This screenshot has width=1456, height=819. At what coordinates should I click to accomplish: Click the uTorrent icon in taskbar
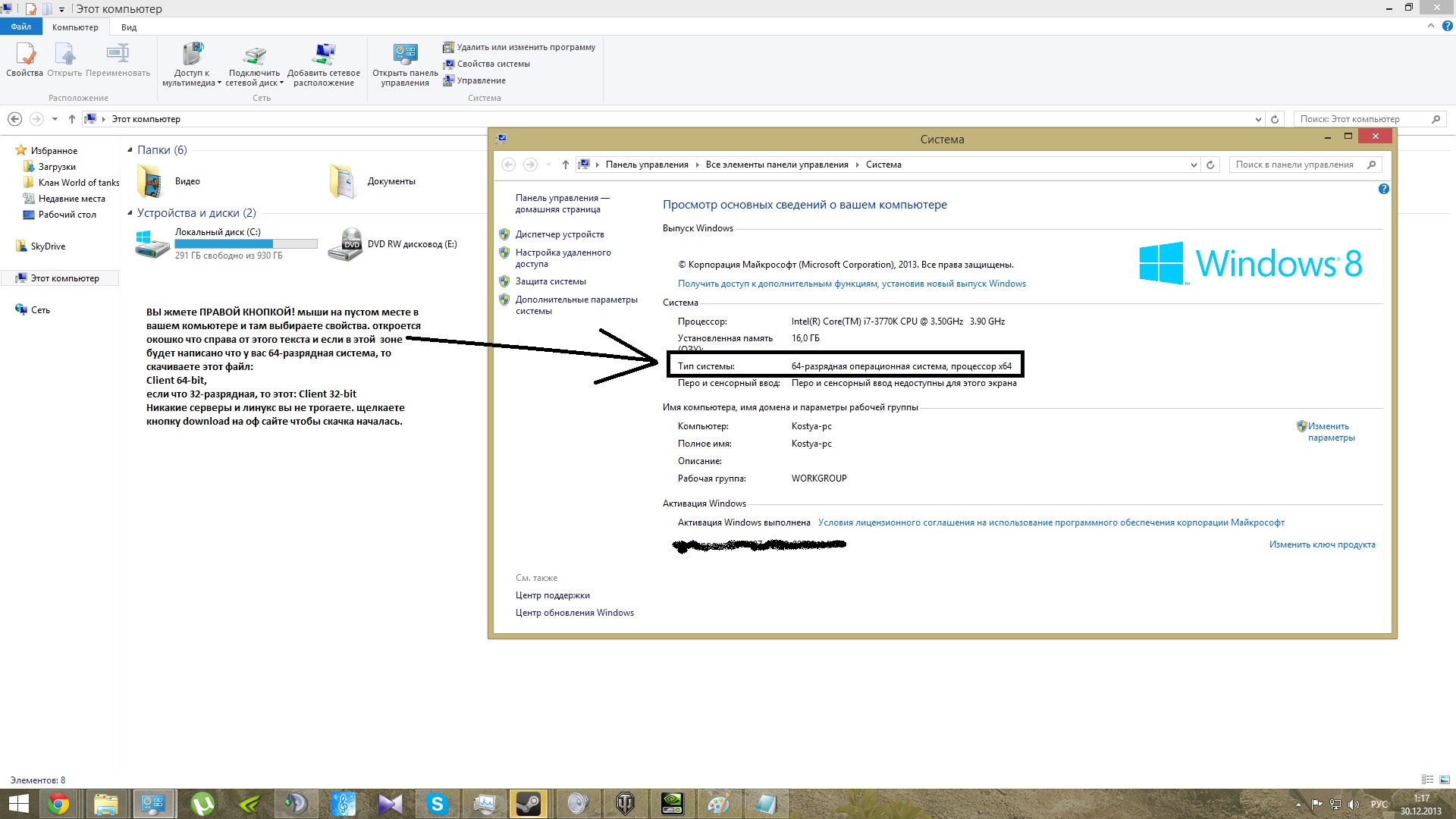click(x=202, y=803)
